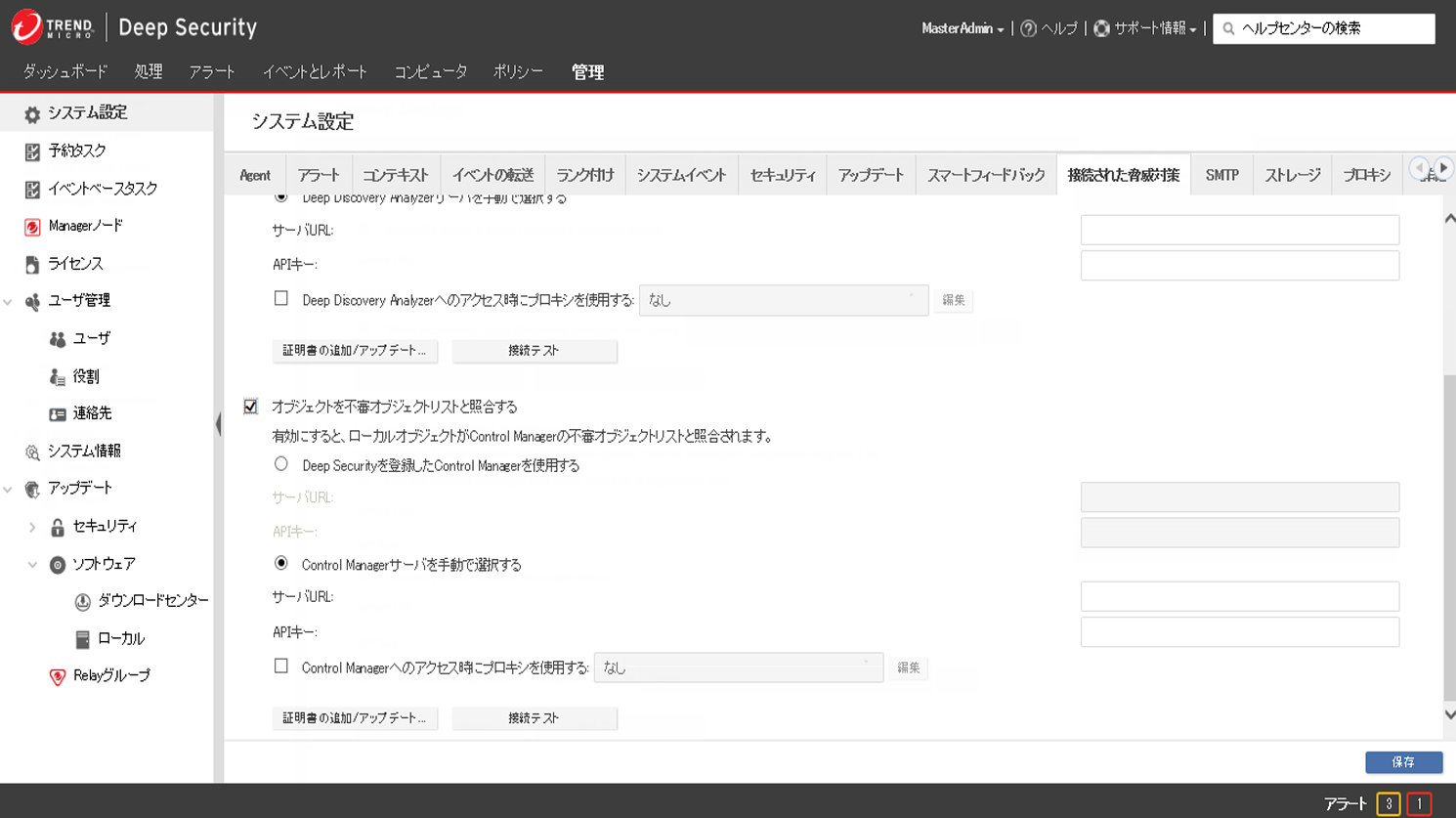
Task: Open Download Center via its icon
Action: [x=83, y=601]
